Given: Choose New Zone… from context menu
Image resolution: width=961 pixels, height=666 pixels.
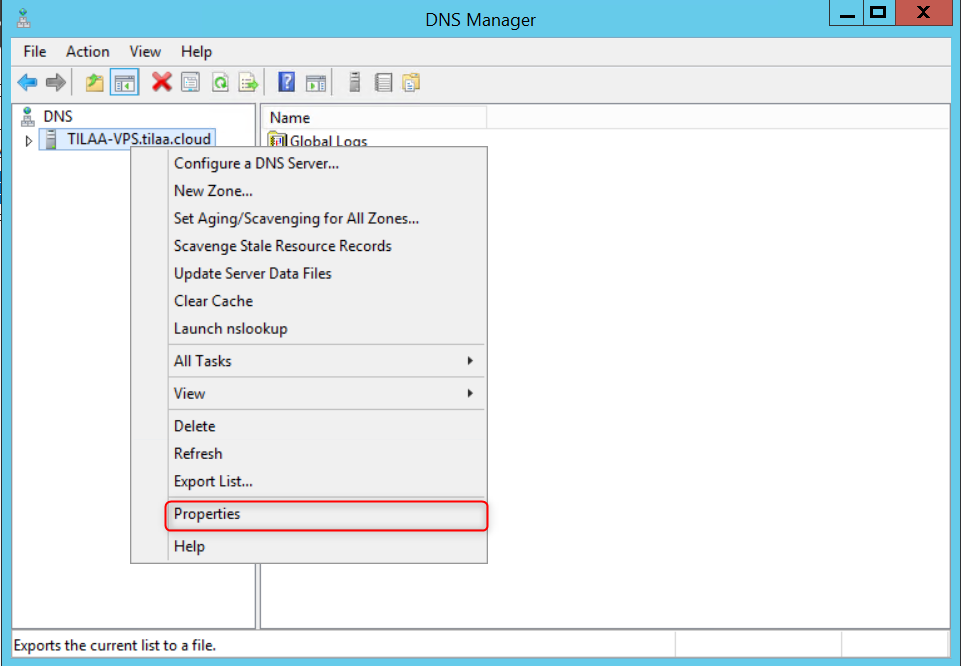Looking at the screenshot, I should (327, 191).
